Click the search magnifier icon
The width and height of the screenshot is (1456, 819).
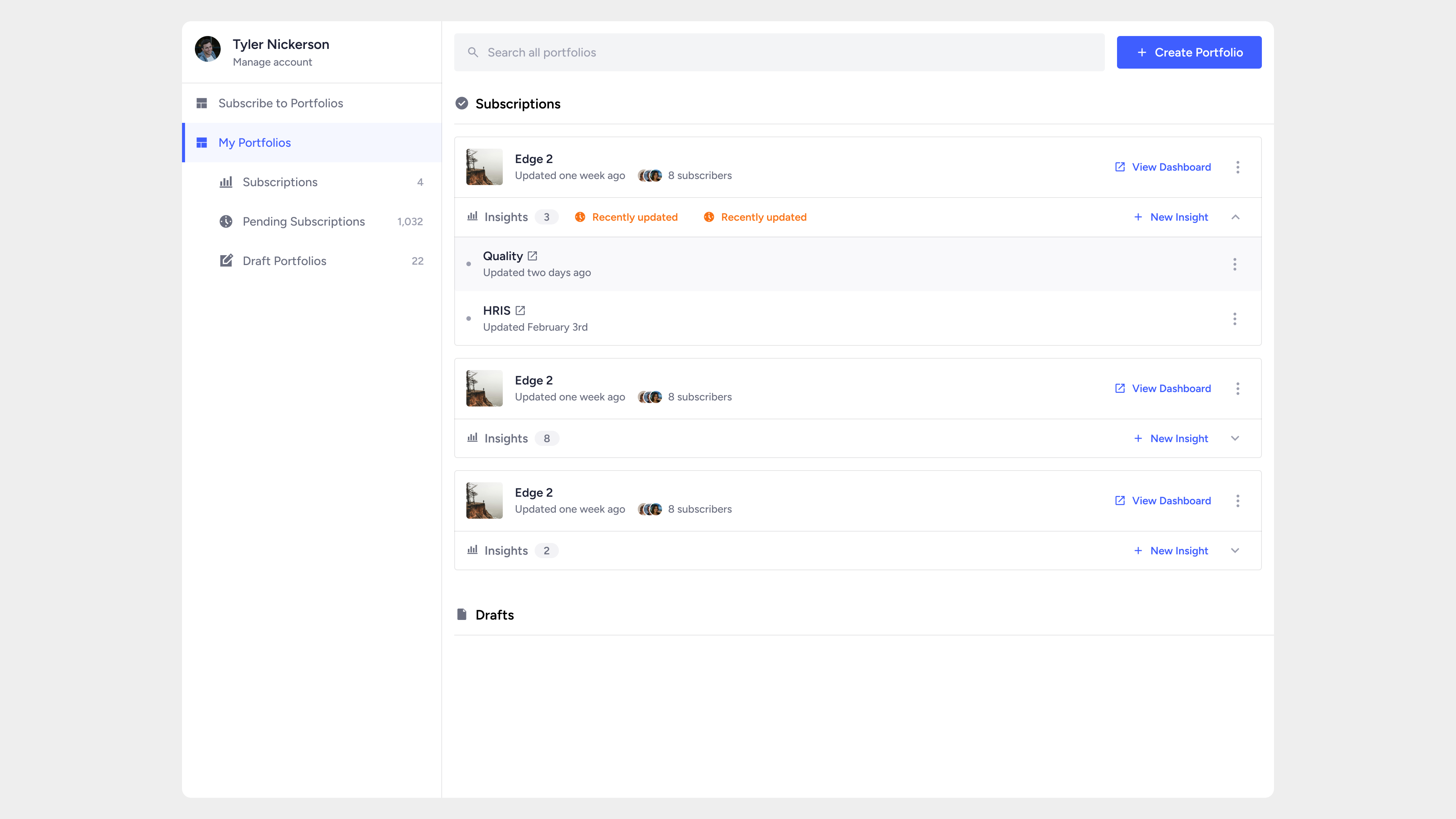[x=473, y=53]
